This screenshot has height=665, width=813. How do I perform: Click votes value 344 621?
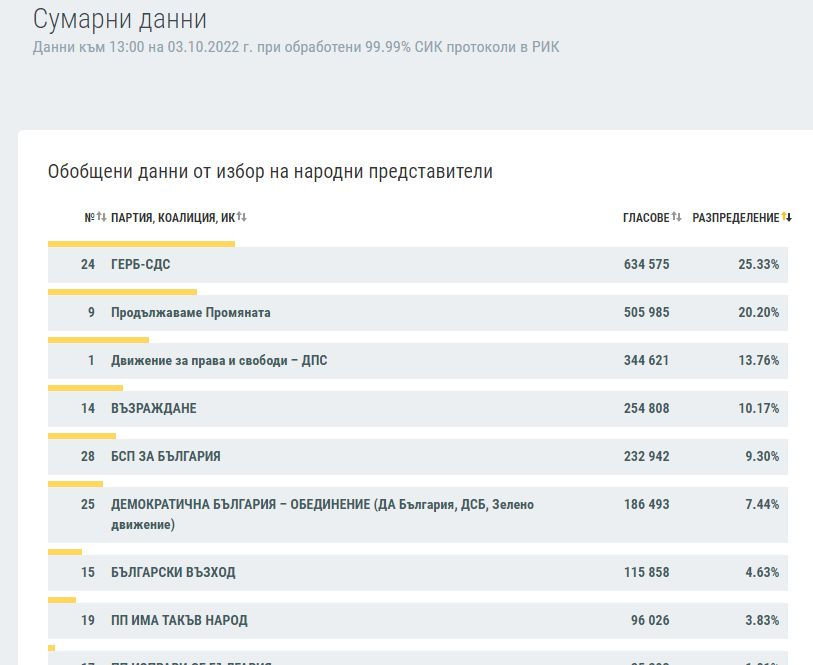pyautogui.click(x=647, y=360)
